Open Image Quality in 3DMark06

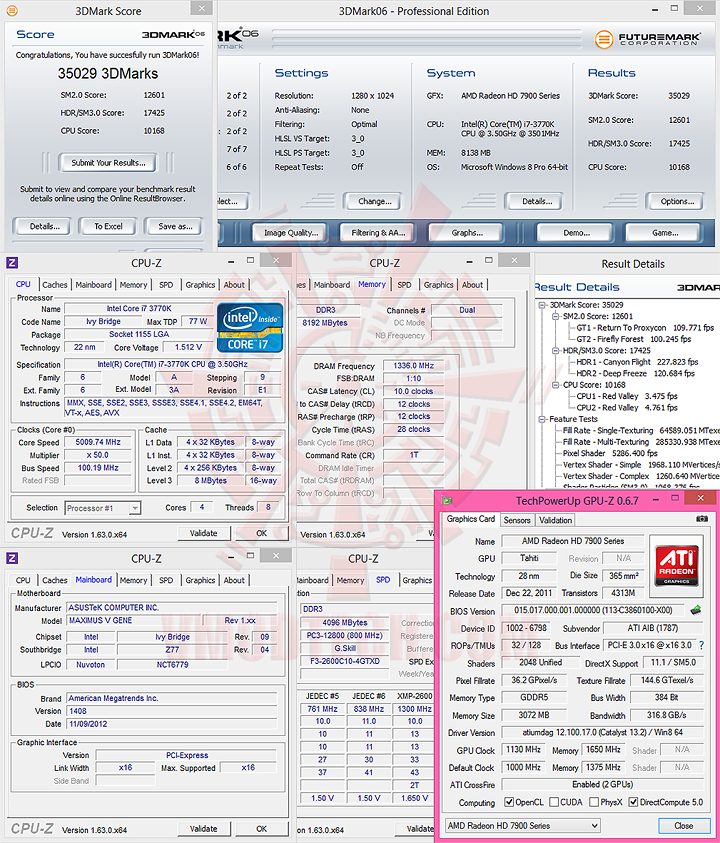[291, 233]
